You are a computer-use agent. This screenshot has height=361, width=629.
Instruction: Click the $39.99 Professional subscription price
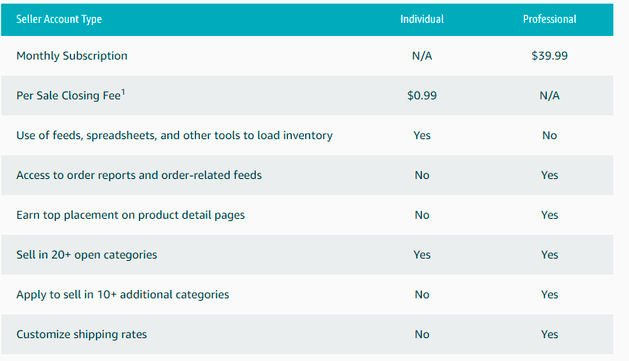[x=550, y=56]
